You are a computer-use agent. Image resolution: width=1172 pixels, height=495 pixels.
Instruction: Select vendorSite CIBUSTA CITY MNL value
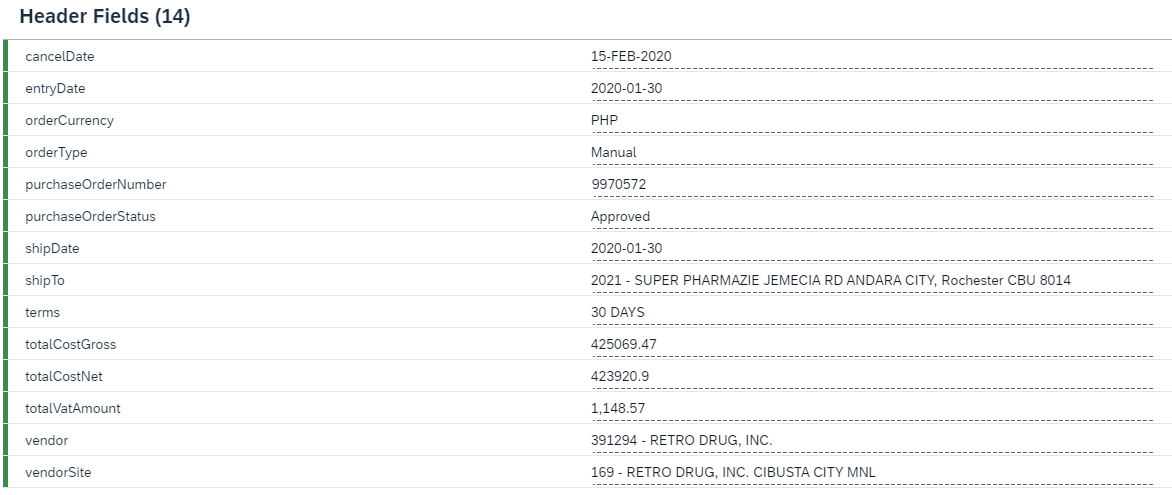pyautogui.click(x=872, y=473)
